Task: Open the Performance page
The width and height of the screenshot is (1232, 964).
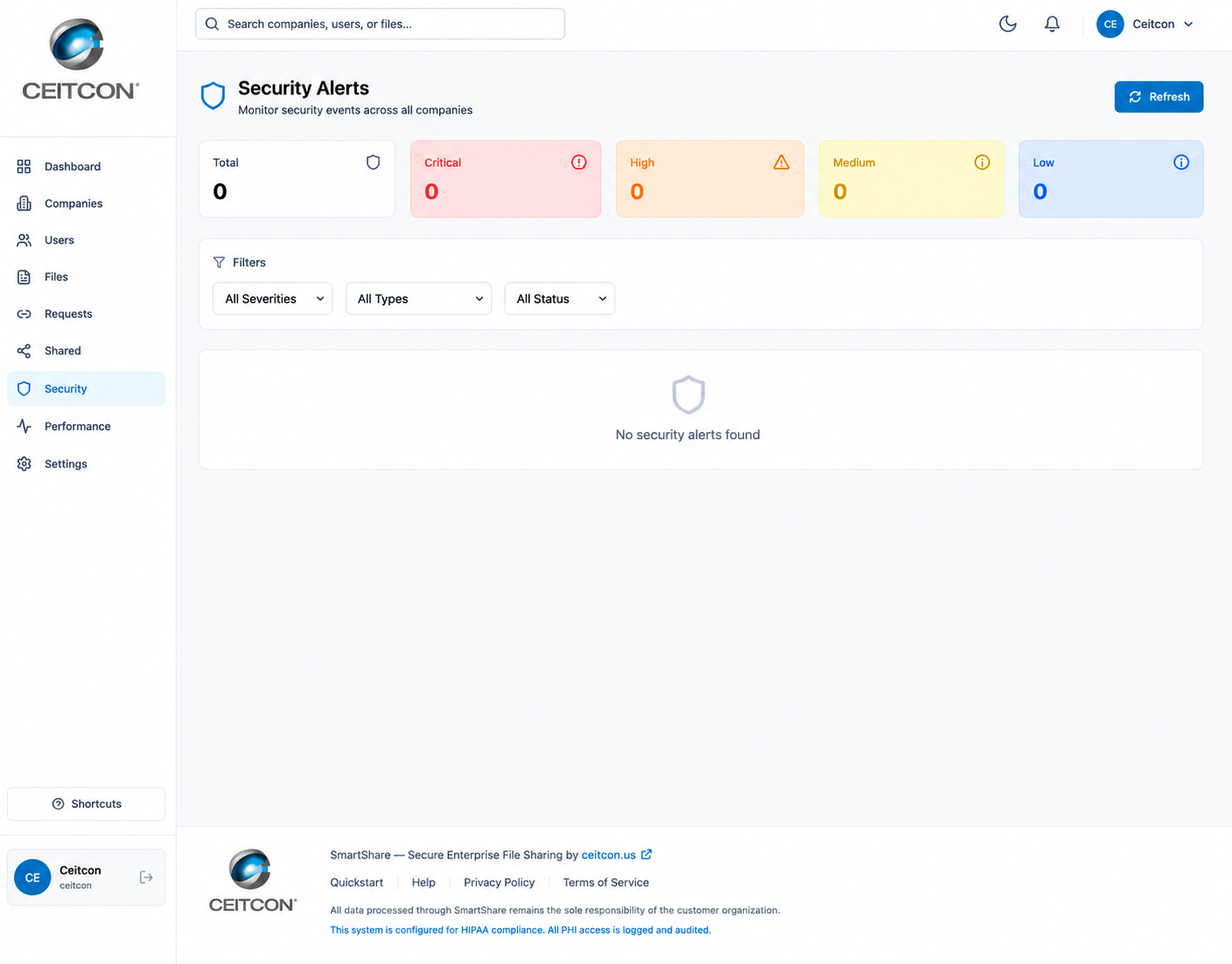Action: [86, 426]
